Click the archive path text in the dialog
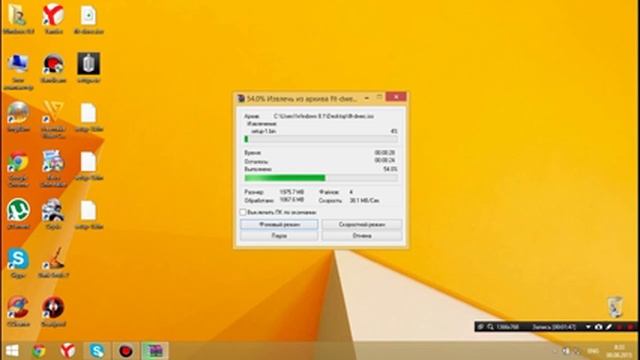This screenshot has height=360, width=640. [x=323, y=116]
